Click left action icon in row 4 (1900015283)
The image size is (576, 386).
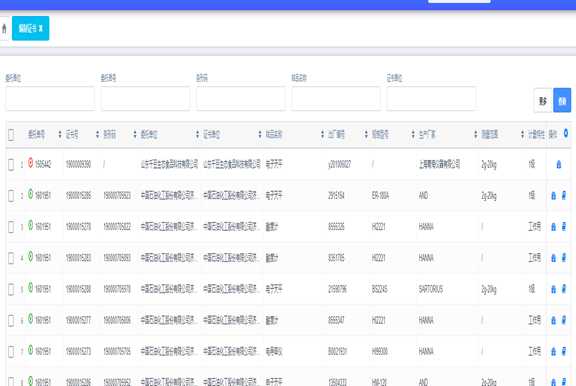554,258
